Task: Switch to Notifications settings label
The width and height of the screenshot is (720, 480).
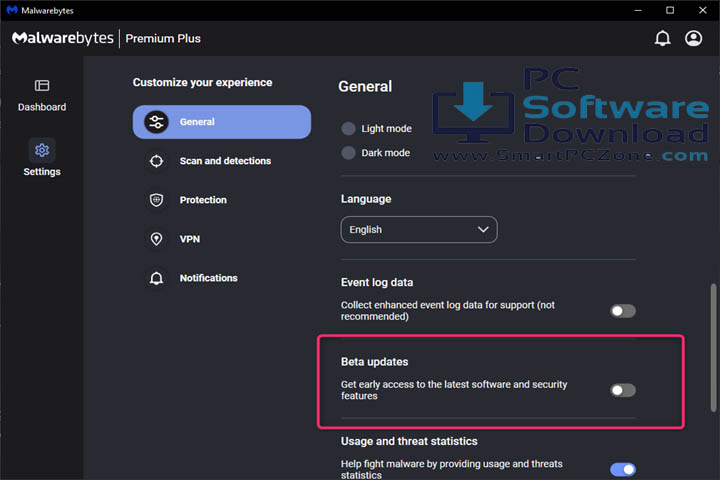Action: (208, 278)
